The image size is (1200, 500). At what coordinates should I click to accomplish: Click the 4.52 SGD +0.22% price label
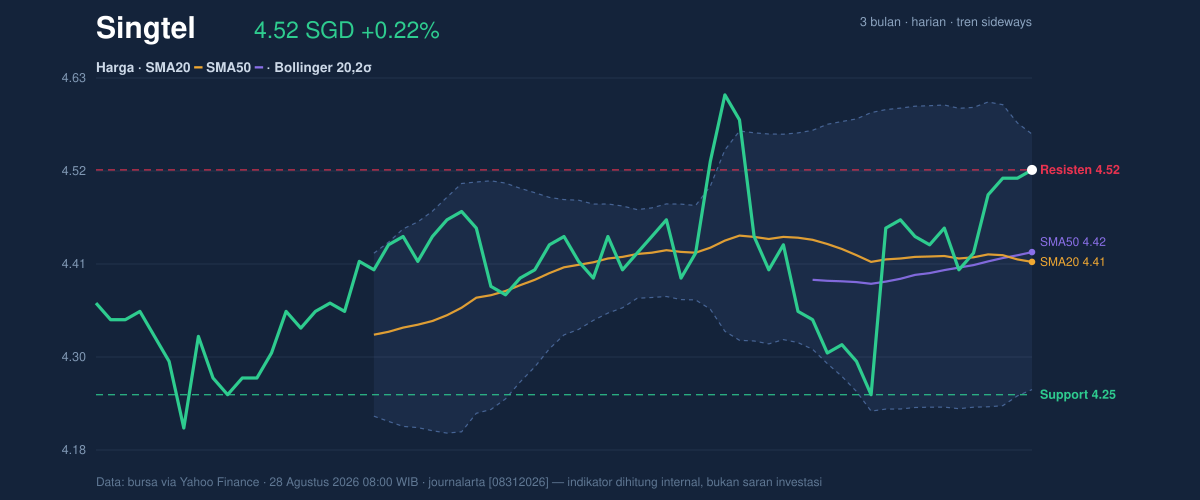pyautogui.click(x=347, y=31)
